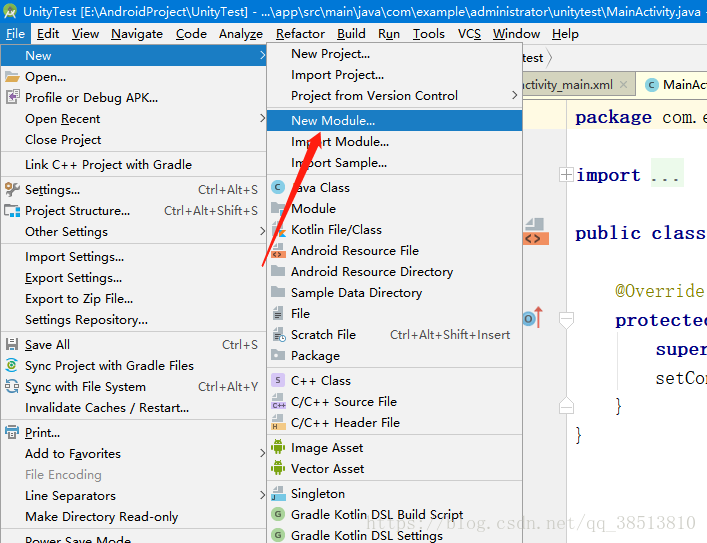Click Settings Repository... entry
707x543 pixels.
[133, 320]
